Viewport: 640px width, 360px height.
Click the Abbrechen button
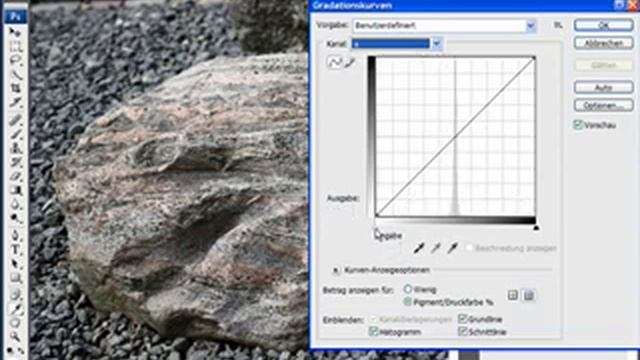pos(603,43)
